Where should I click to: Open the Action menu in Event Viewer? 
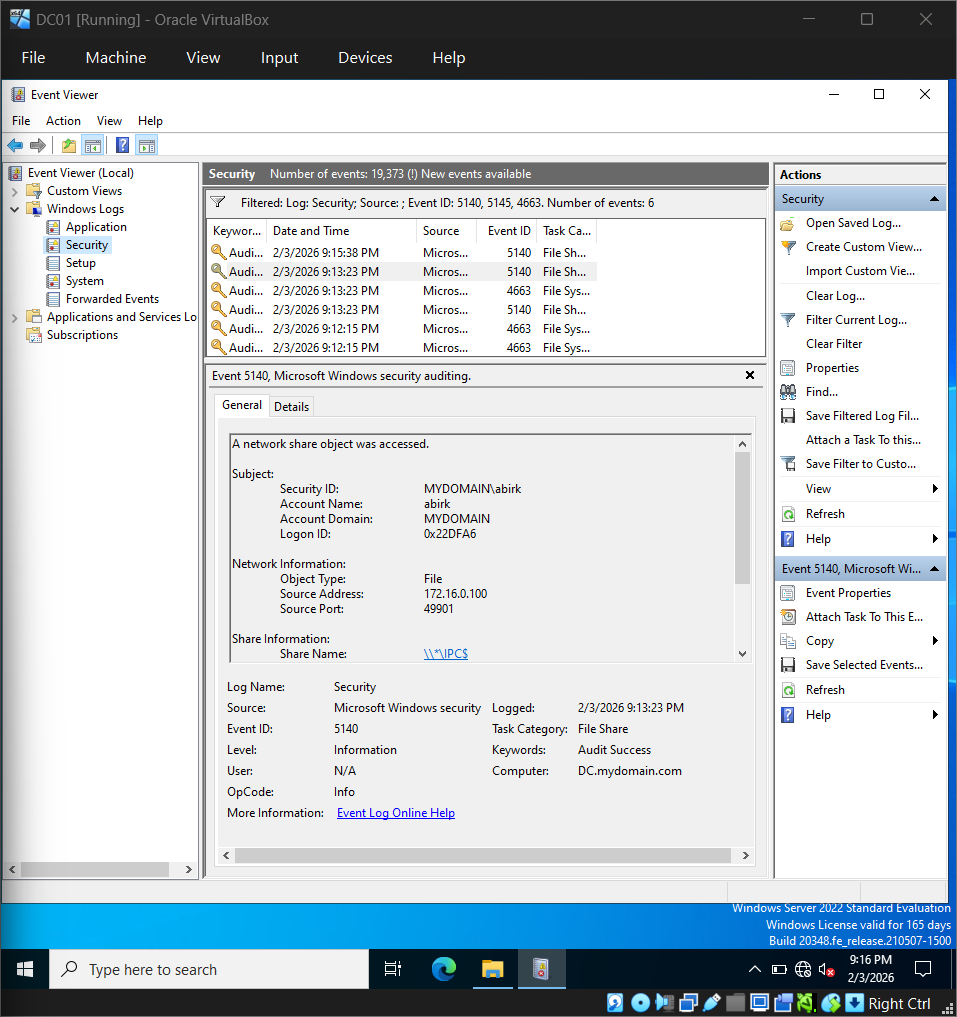[63, 121]
